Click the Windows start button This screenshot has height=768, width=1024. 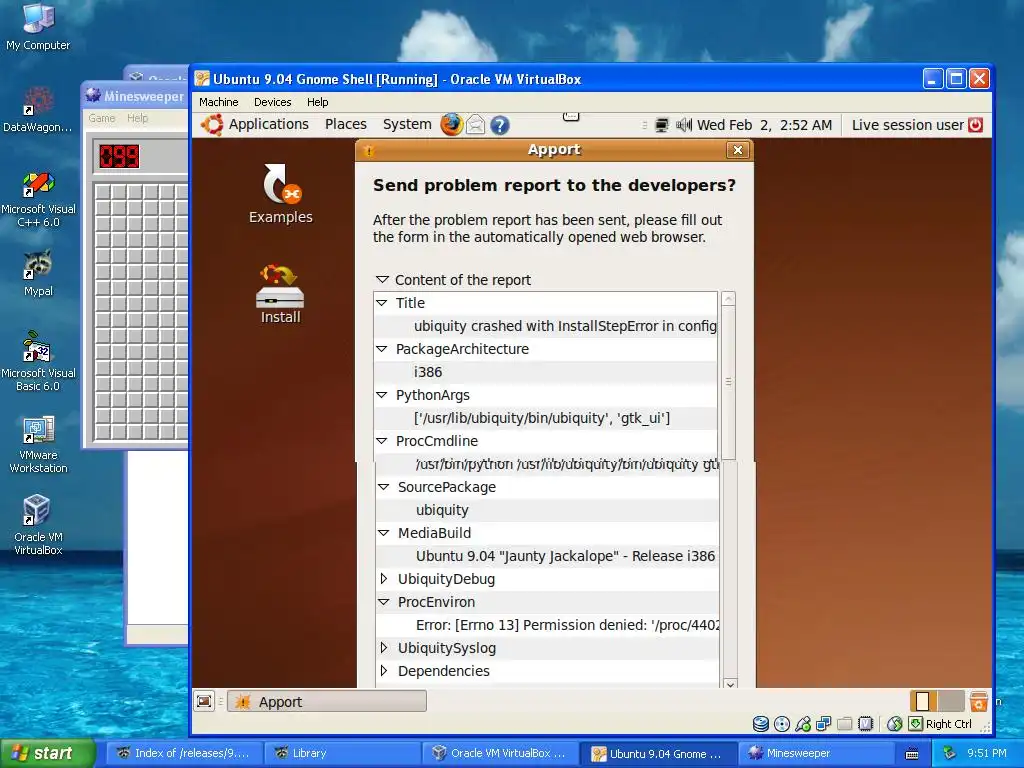coord(47,753)
